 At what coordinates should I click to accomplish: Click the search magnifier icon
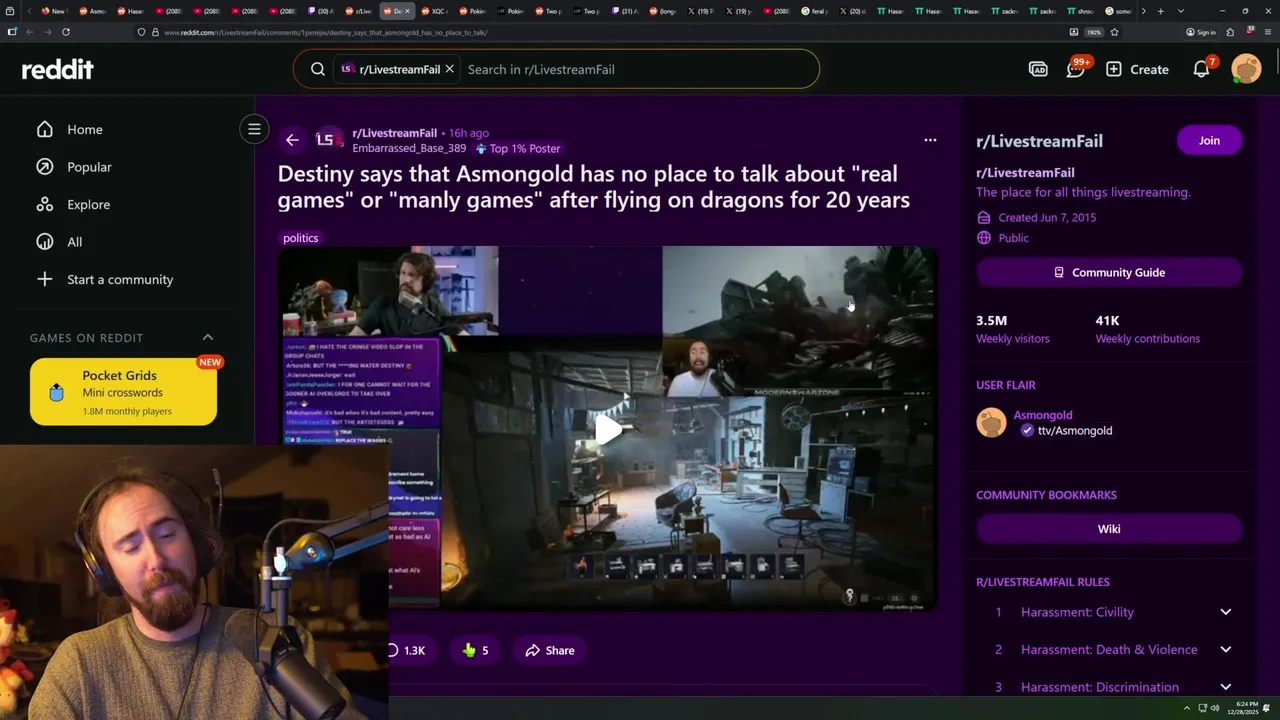(x=318, y=69)
